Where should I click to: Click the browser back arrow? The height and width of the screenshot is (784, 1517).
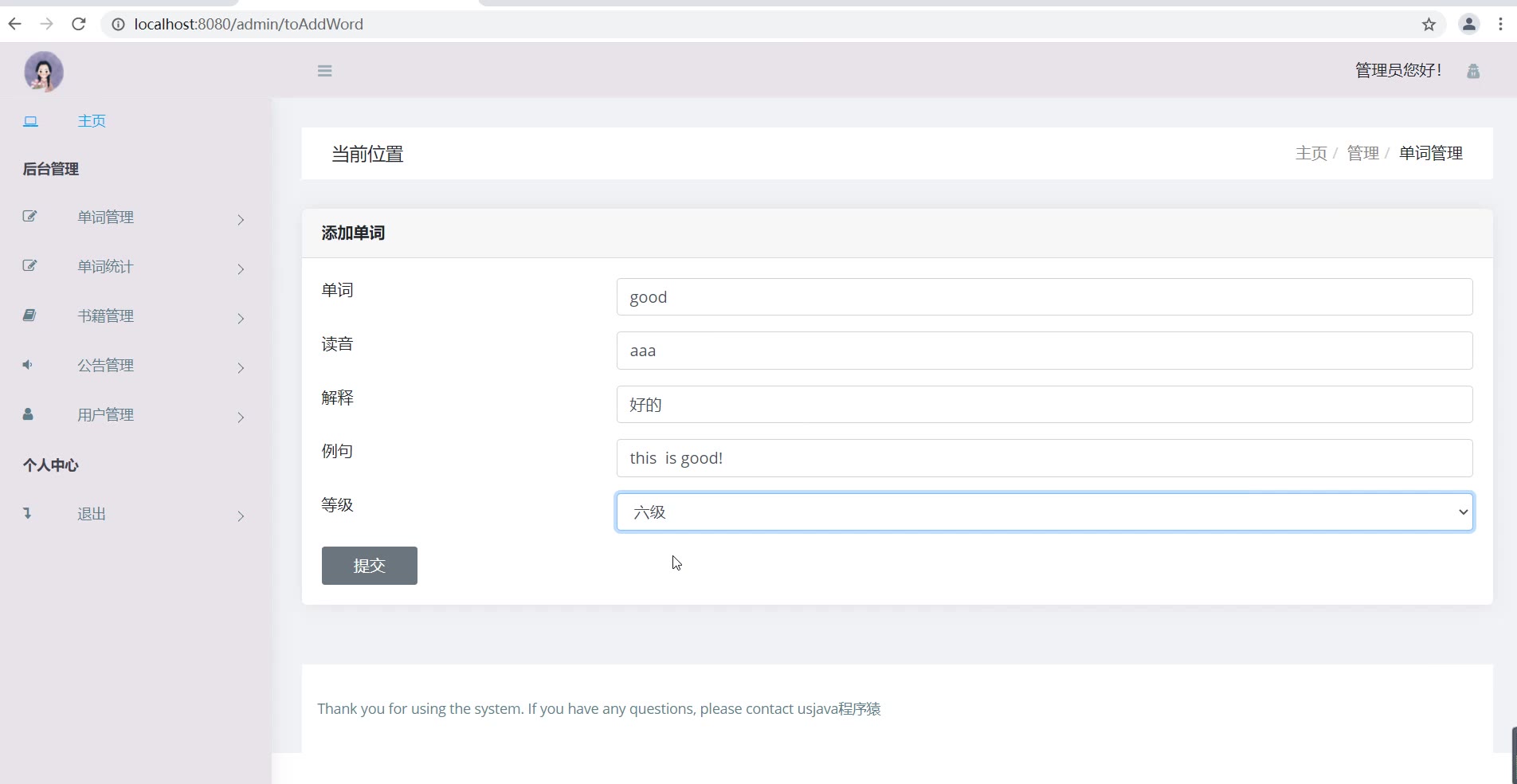coord(14,24)
